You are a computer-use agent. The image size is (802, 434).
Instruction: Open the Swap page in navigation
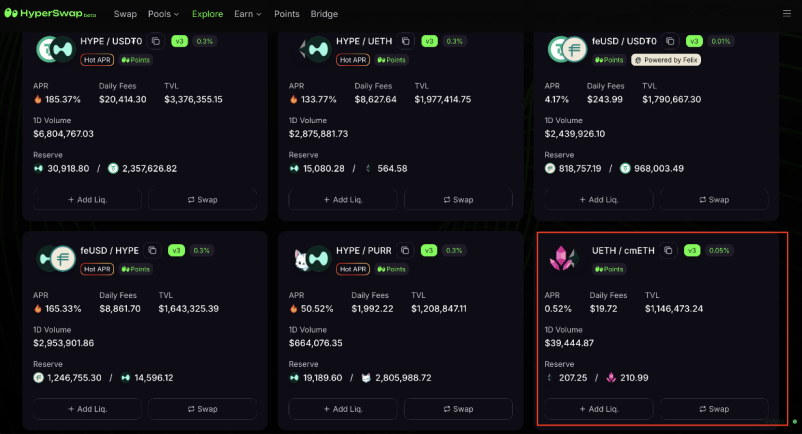pyautogui.click(x=125, y=14)
